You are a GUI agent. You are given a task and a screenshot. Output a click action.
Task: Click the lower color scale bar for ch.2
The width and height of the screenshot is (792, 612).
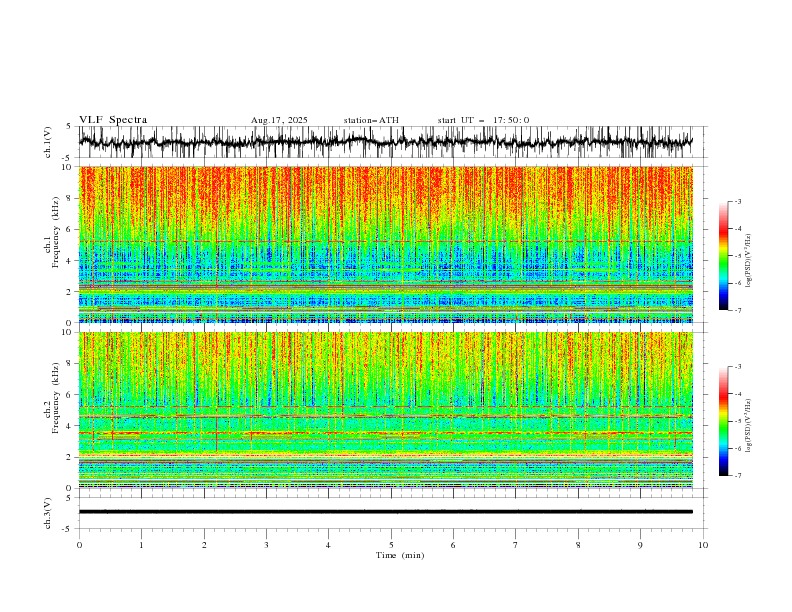pyautogui.click(x=724, y=421)
